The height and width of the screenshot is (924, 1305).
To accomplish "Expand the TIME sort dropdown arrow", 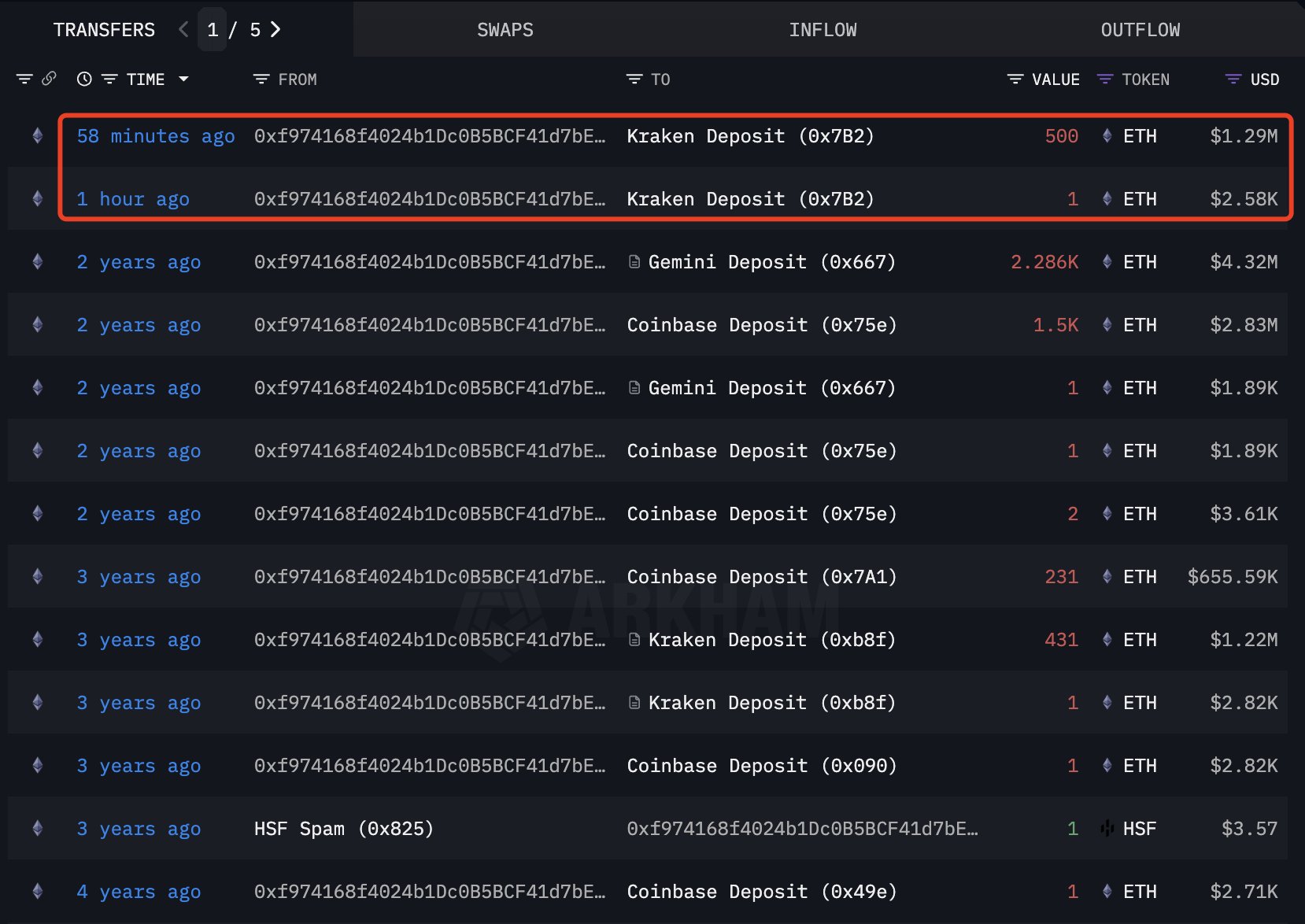I will pyautogui.click(x=183, y=79).
